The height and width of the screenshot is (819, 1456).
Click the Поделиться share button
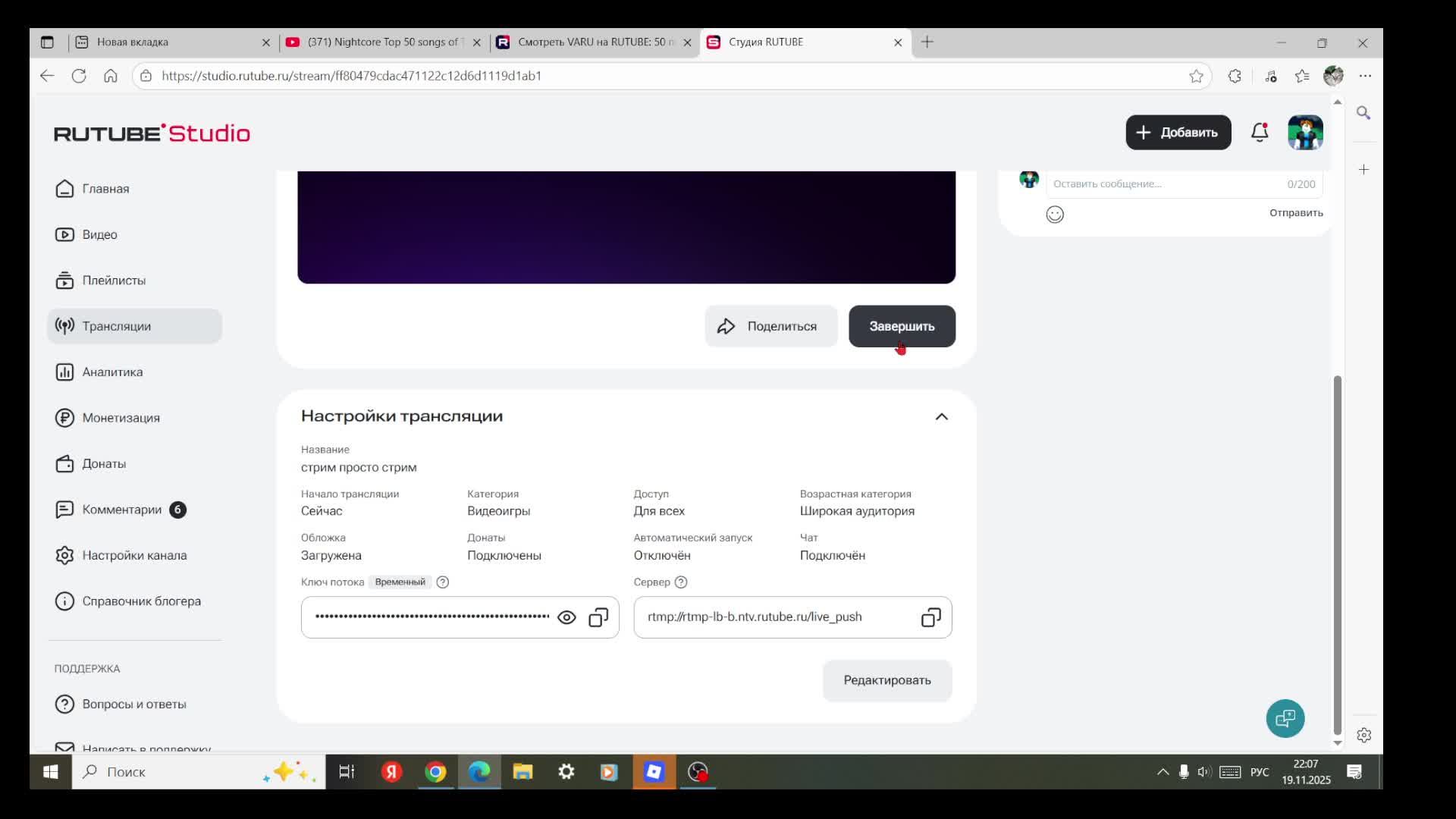pos(770,327)
